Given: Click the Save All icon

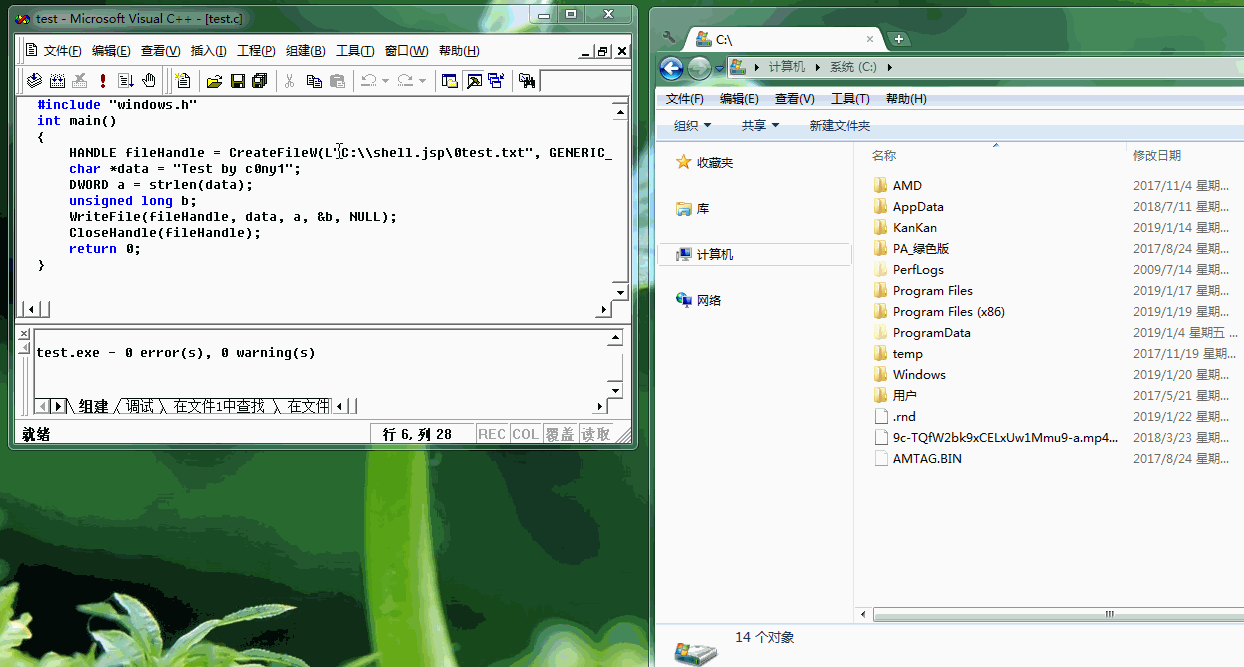Looking at the screenshot, I should pyautogui.click(x=260, y=81).
